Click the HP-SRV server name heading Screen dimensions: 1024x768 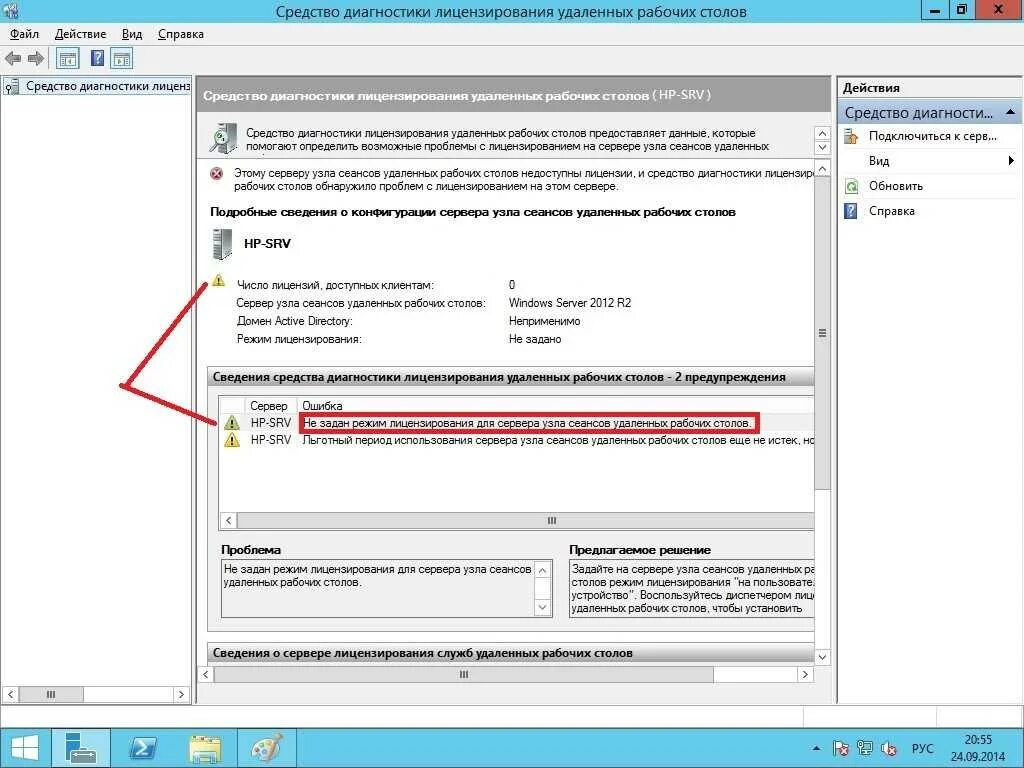tap(267, 244)
